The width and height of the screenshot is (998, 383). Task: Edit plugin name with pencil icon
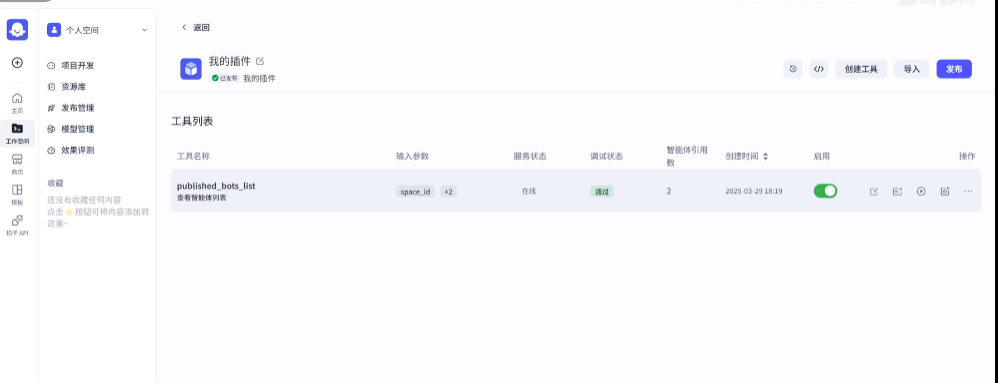pyautogui.click(x=260, y=62)
